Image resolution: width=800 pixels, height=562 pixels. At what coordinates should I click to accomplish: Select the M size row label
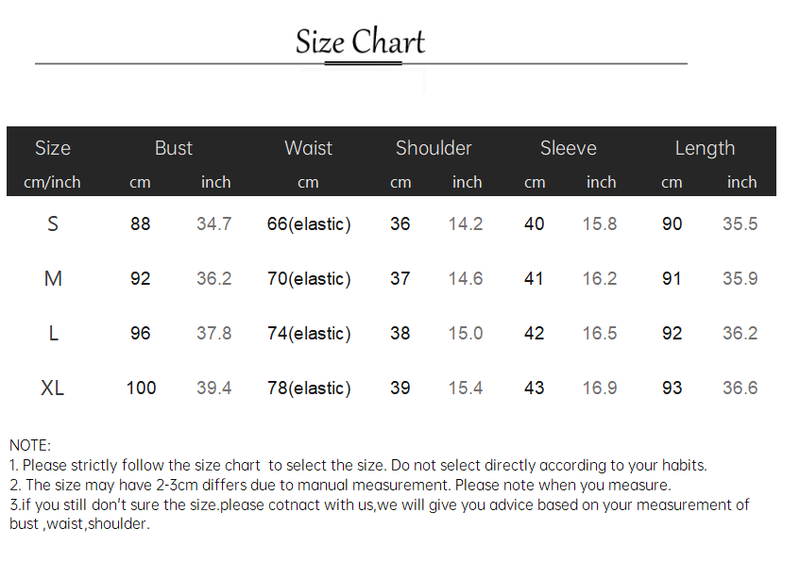pyautogui.click(x=53, y=279)
